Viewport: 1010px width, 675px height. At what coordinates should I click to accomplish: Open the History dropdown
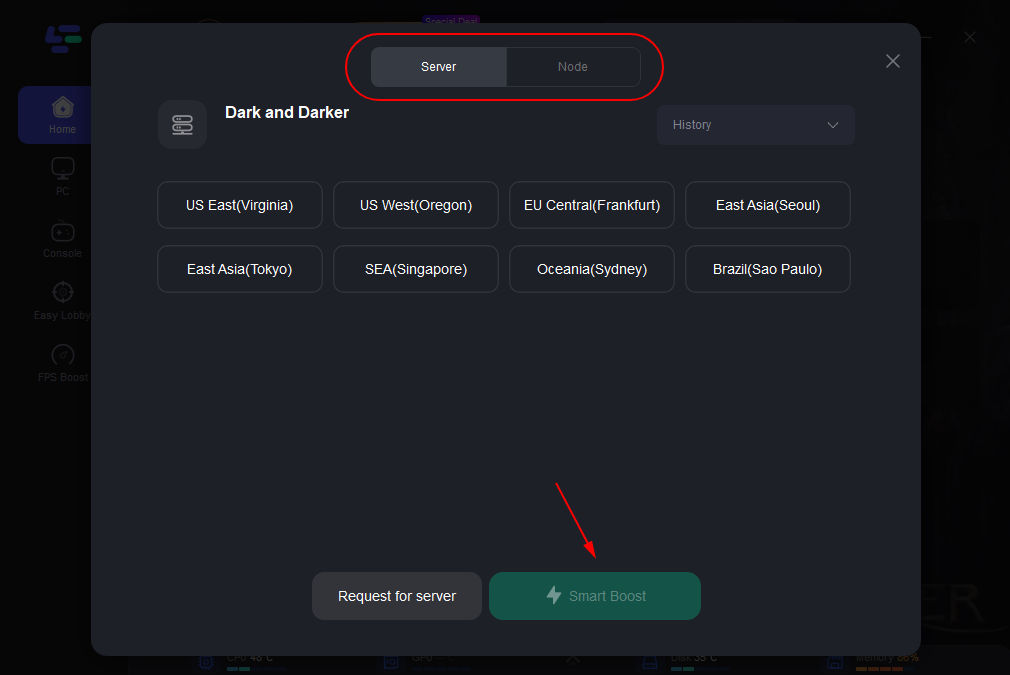click(x=756, y=125)
